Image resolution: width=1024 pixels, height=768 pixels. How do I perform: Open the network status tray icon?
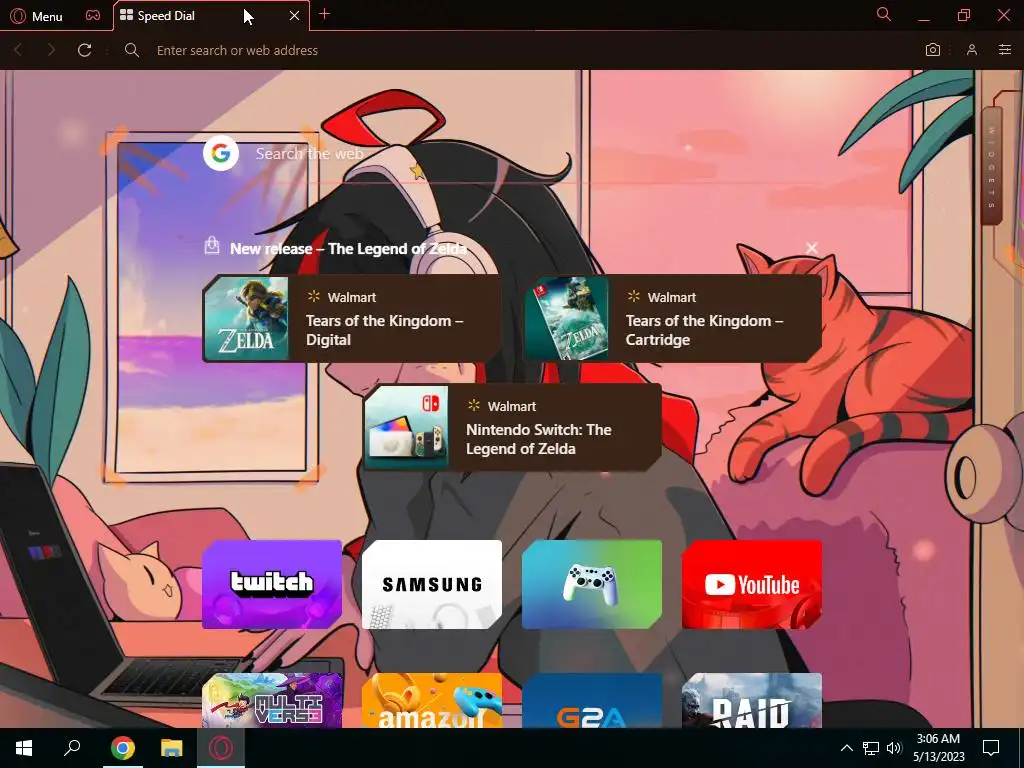point(871,748)
